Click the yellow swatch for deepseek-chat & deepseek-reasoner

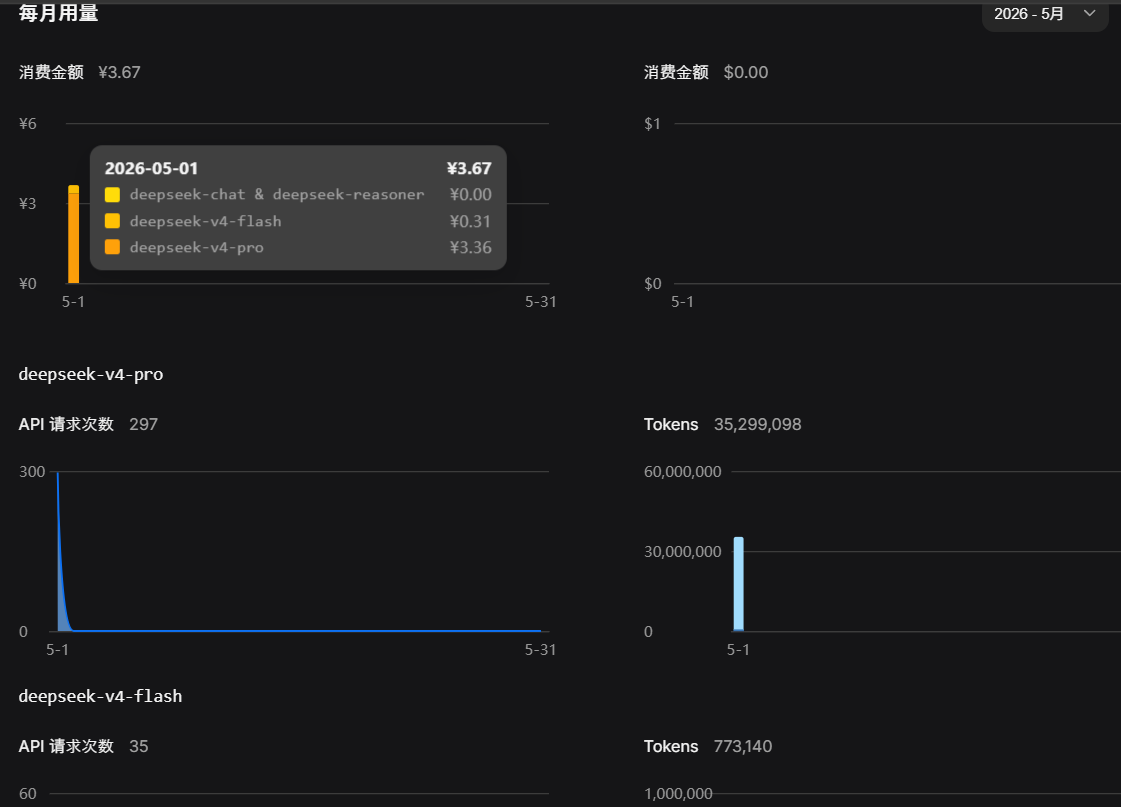[x=112, y=194]
